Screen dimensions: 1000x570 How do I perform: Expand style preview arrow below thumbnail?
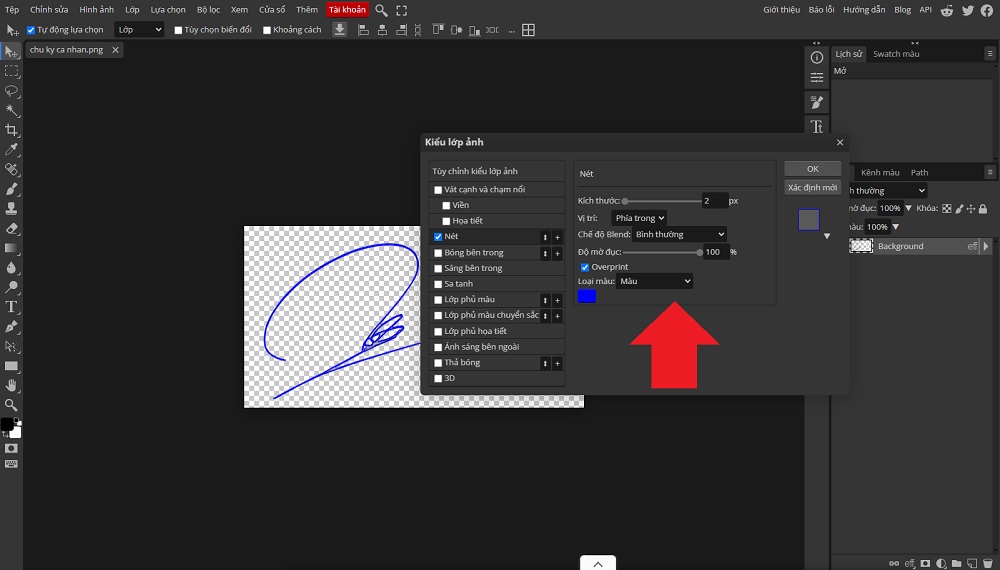[827, 237]
